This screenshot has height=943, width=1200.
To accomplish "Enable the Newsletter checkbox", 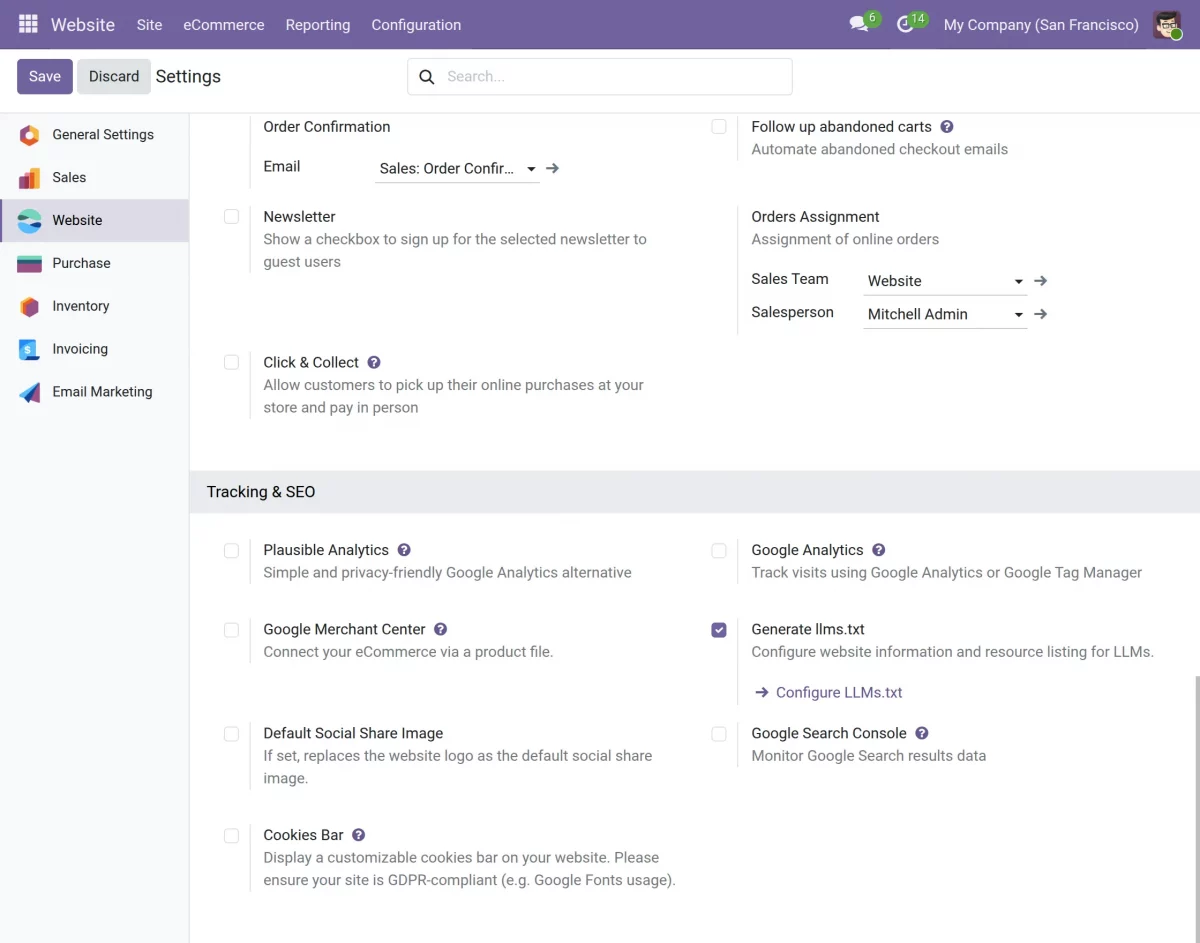I will click(x=231, y=217).
